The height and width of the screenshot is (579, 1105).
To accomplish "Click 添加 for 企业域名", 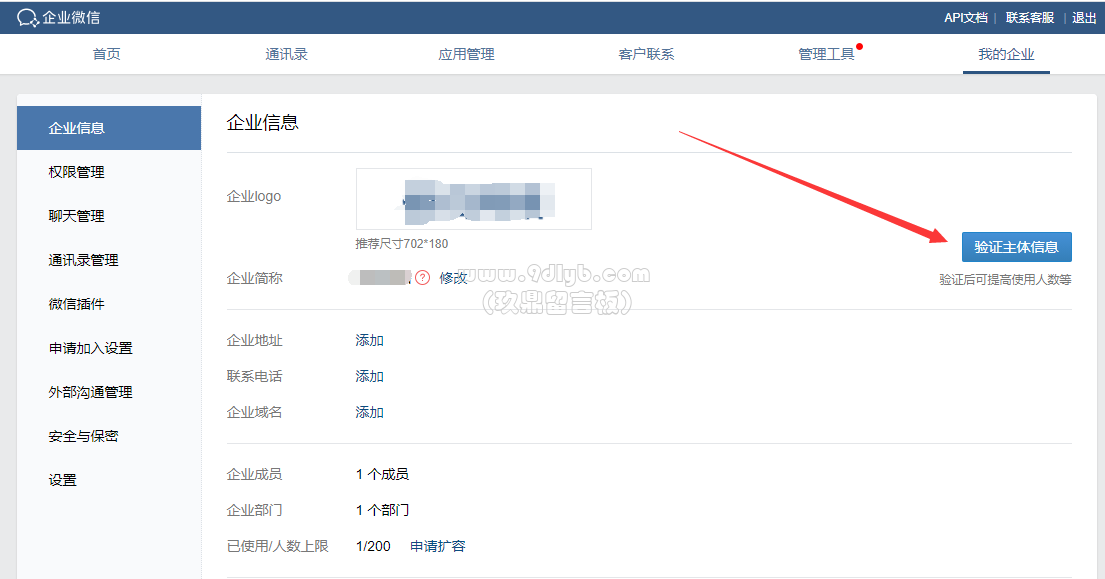I will 369,412.
